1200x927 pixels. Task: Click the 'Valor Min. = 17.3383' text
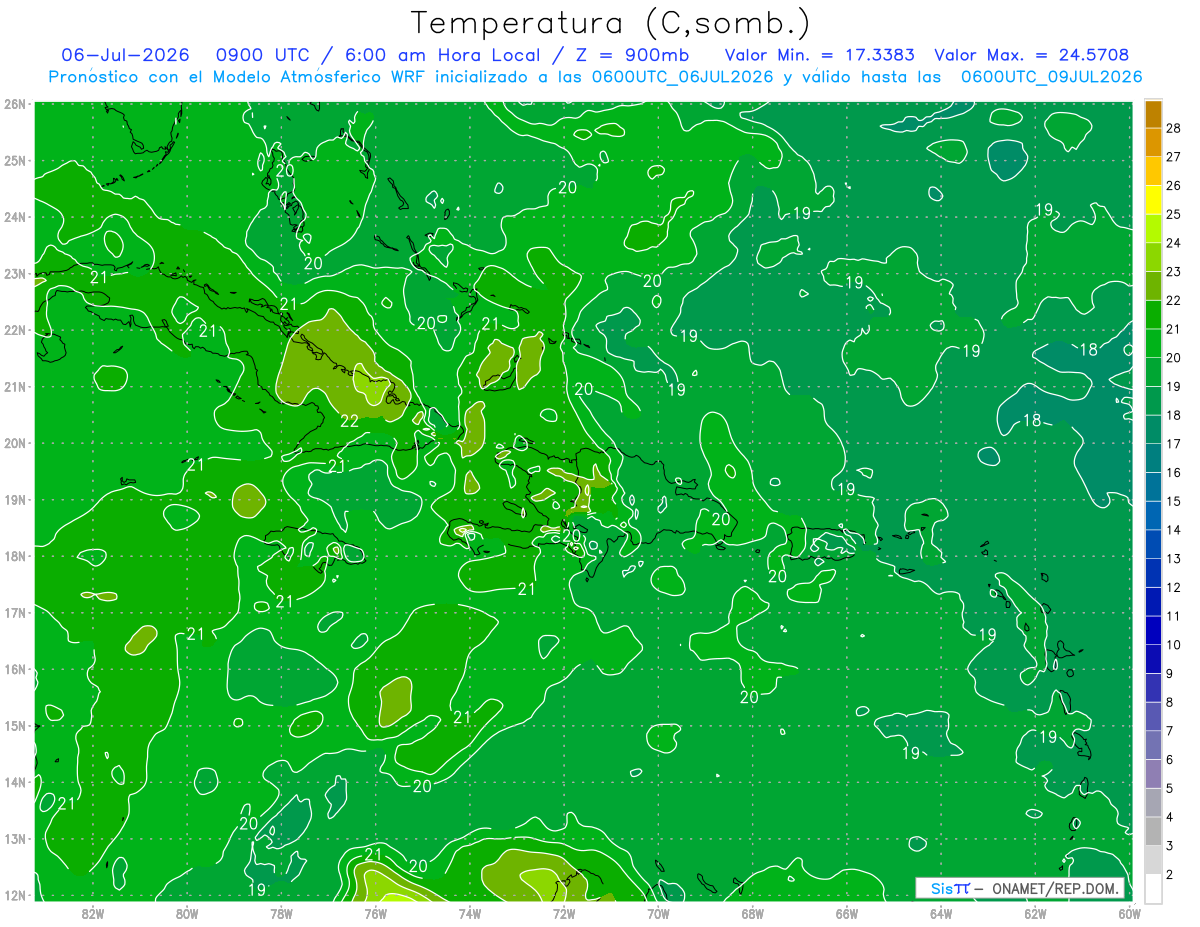pyautogui.click(x=821, y=55)
